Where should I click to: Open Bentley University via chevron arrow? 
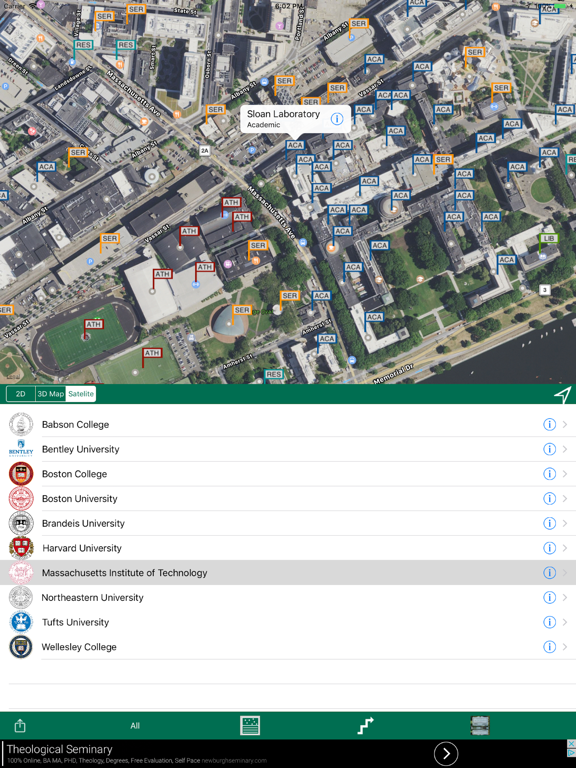pyautogui.click(x=565, y=449)
